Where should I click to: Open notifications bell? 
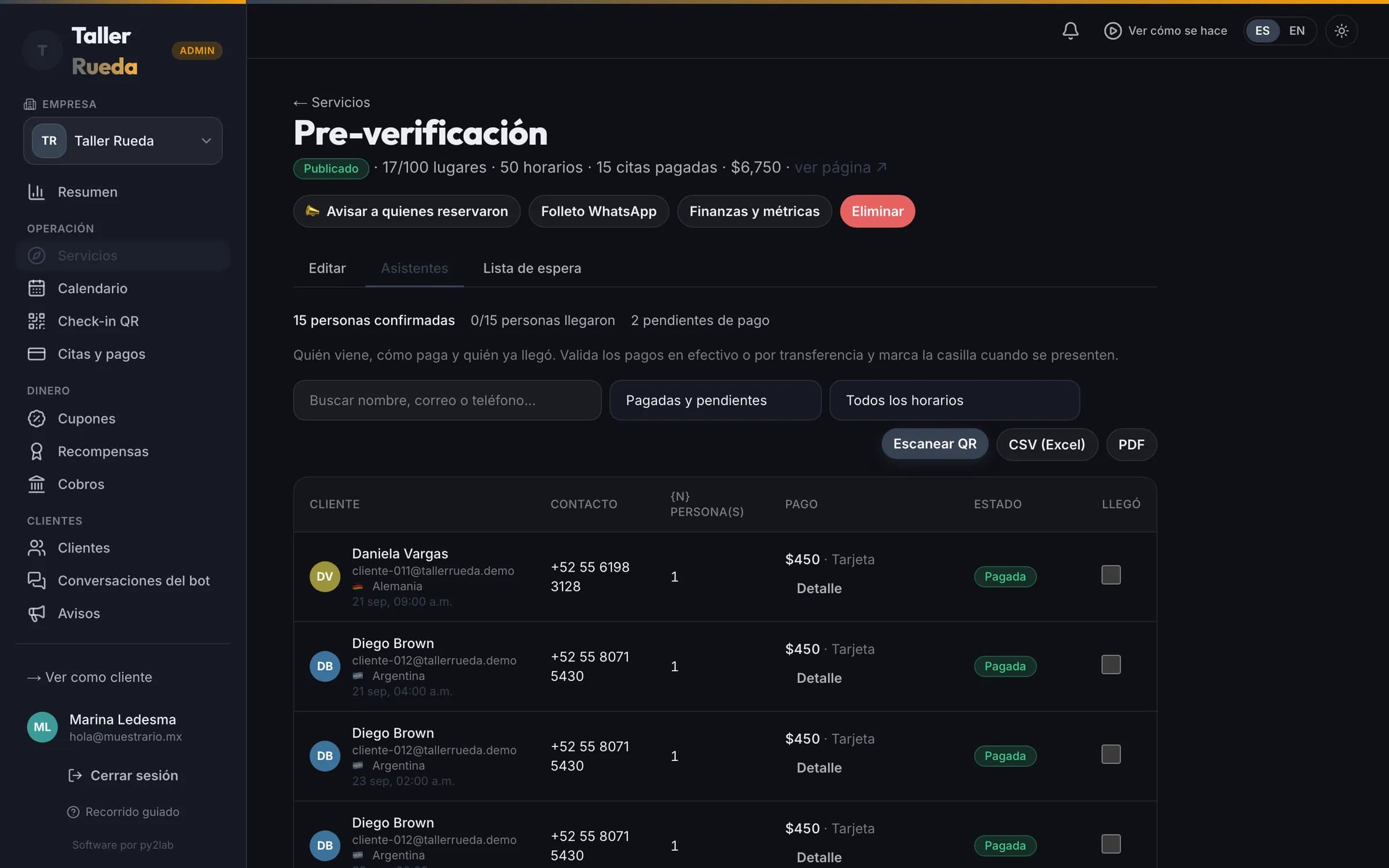[x=1070, y=31]
